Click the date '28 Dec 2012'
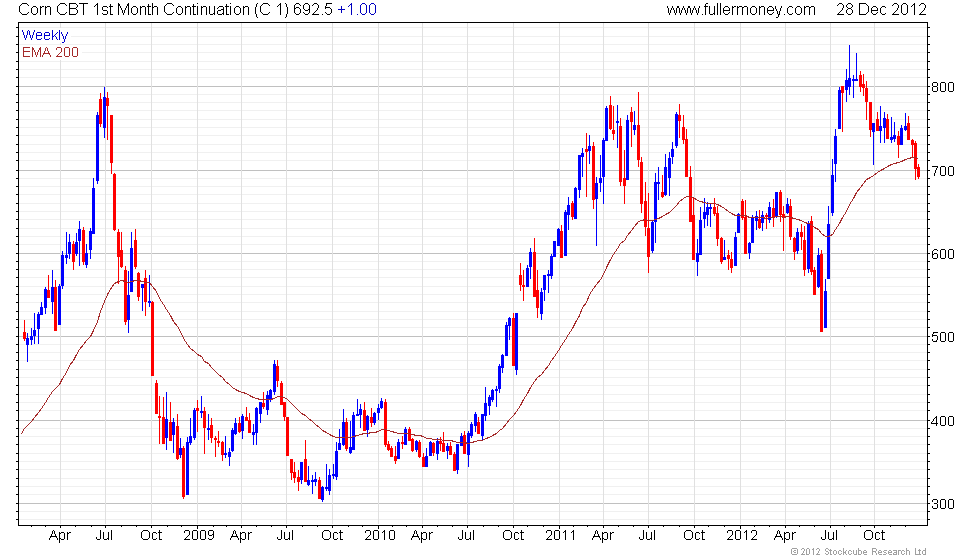This screenshot has height=560, width=980. click(x=881, y=10)
